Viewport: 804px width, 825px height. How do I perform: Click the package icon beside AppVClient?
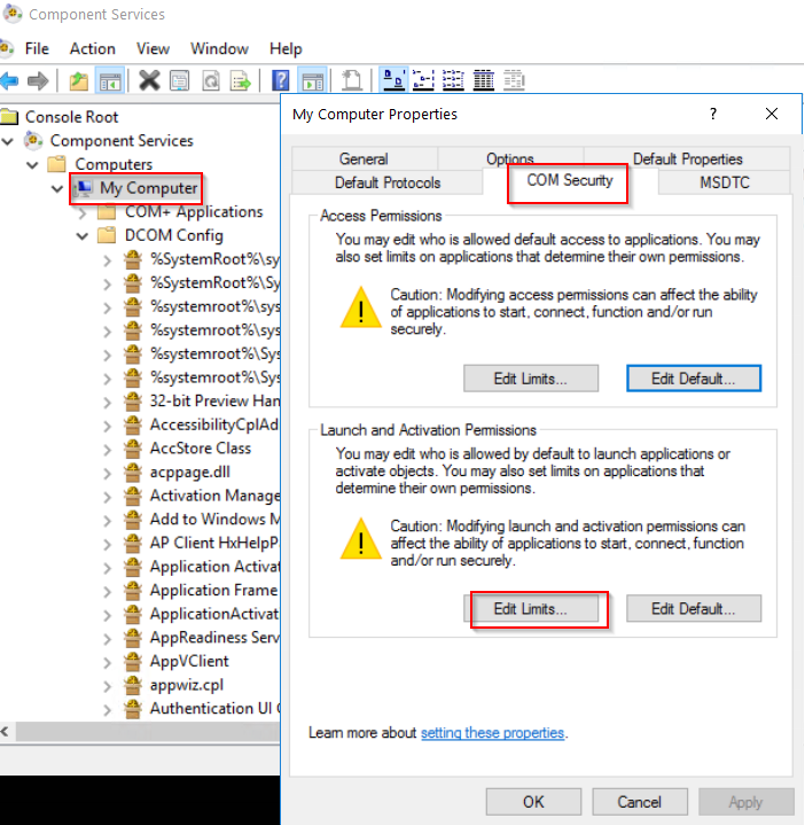click(x=133, y=661)
